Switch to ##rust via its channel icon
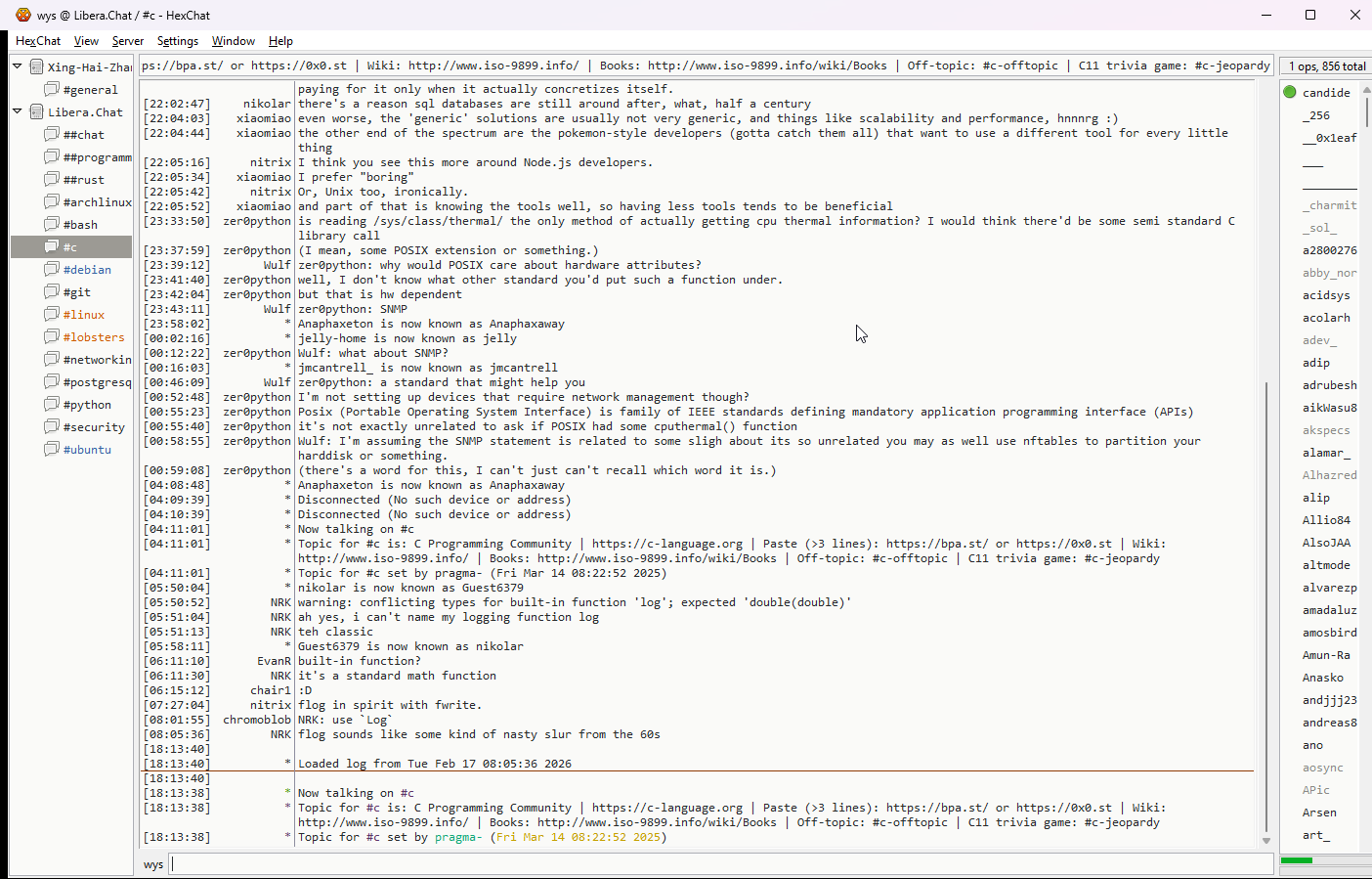Screen dimensions: 1372x879 pyautogui.click(x=52, y=179)
